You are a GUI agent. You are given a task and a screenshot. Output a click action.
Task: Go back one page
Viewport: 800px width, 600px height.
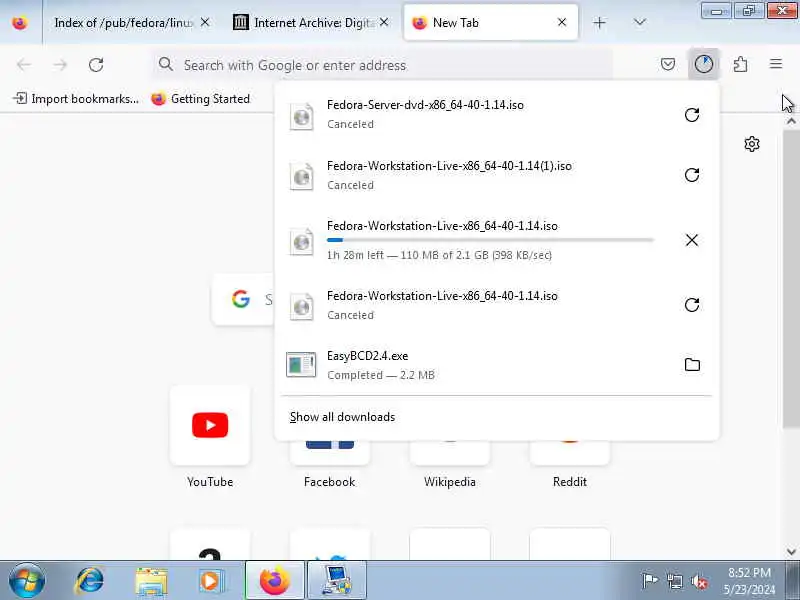point(24,65)
